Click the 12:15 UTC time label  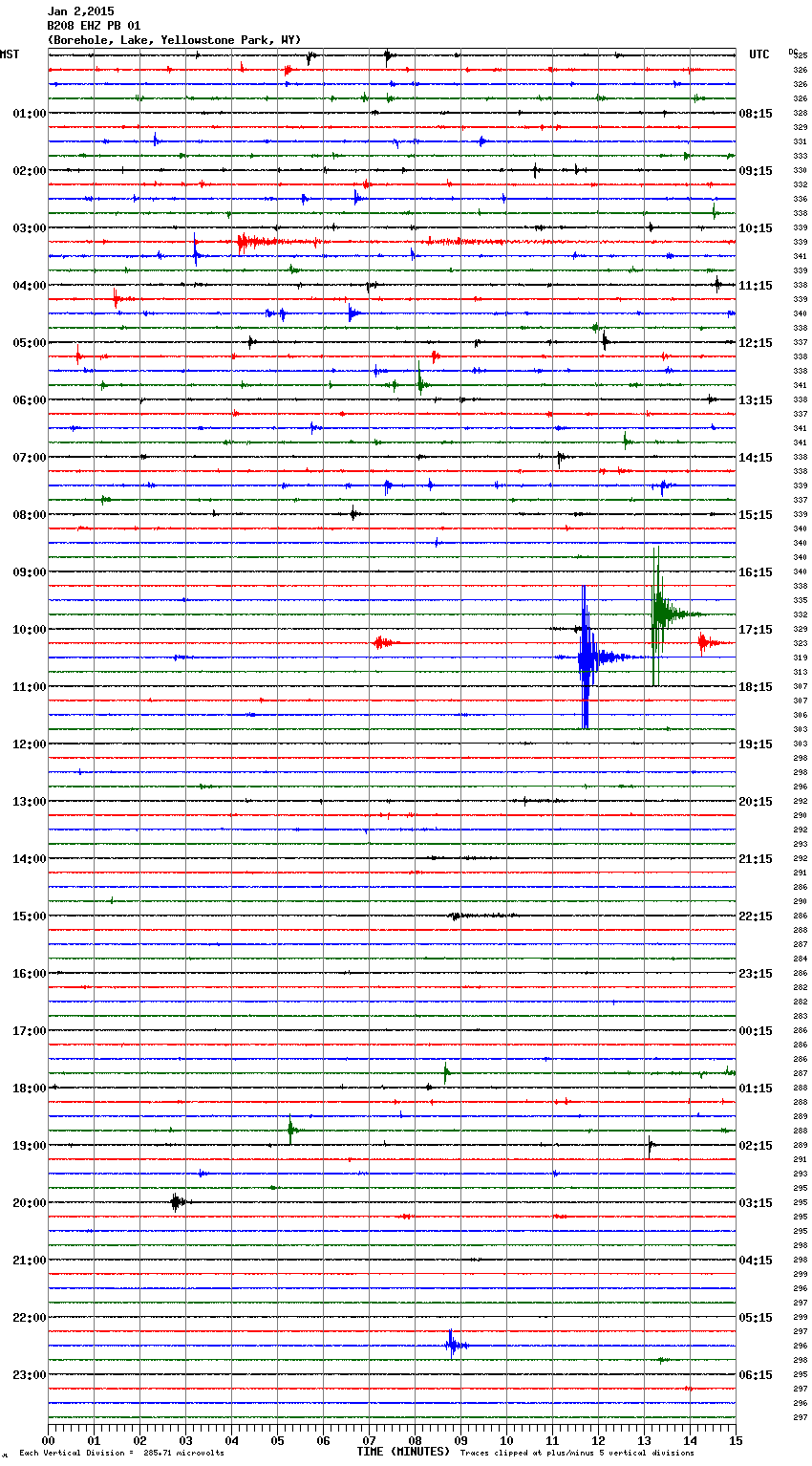[756, 343]
